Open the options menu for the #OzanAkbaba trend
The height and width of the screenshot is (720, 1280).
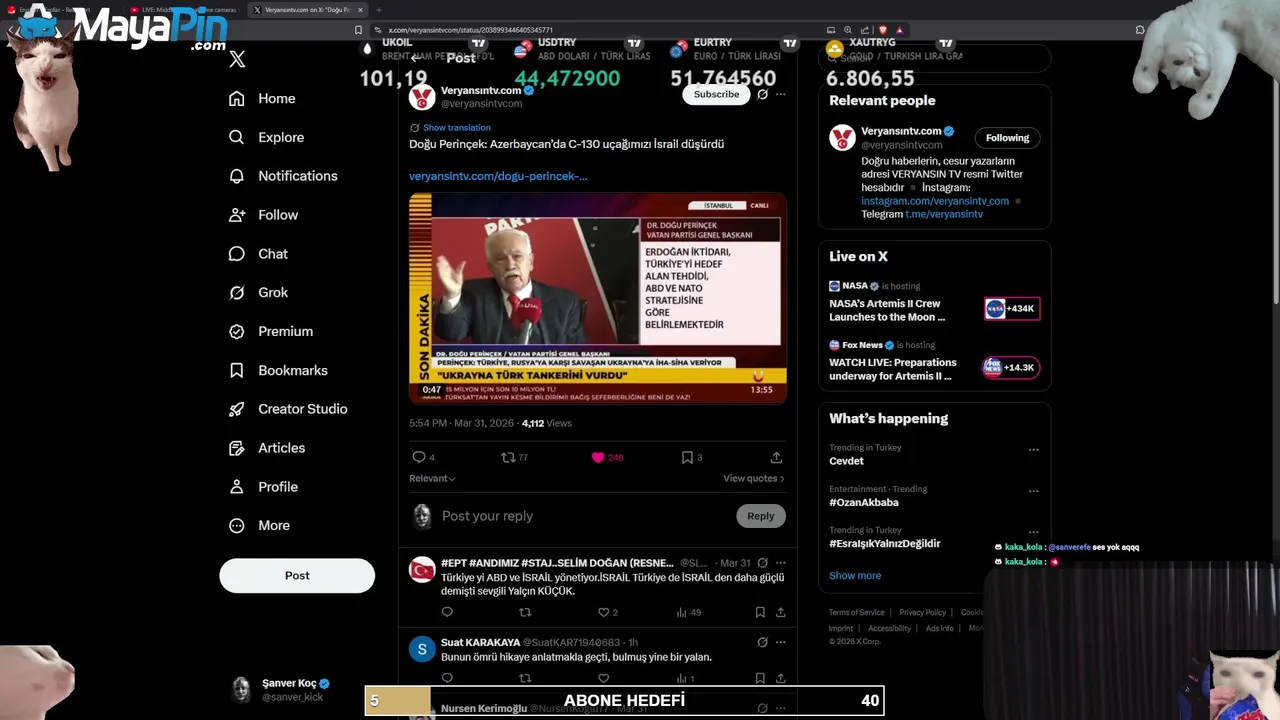pos(1033,491)
